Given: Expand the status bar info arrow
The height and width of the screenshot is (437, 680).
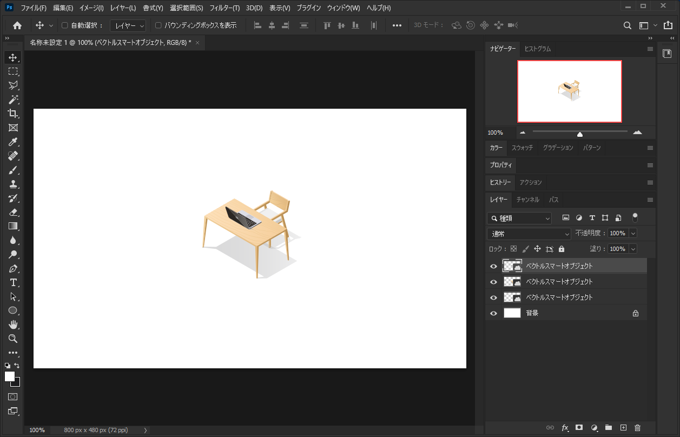Looking at the screenshot, I should (145, 430).
